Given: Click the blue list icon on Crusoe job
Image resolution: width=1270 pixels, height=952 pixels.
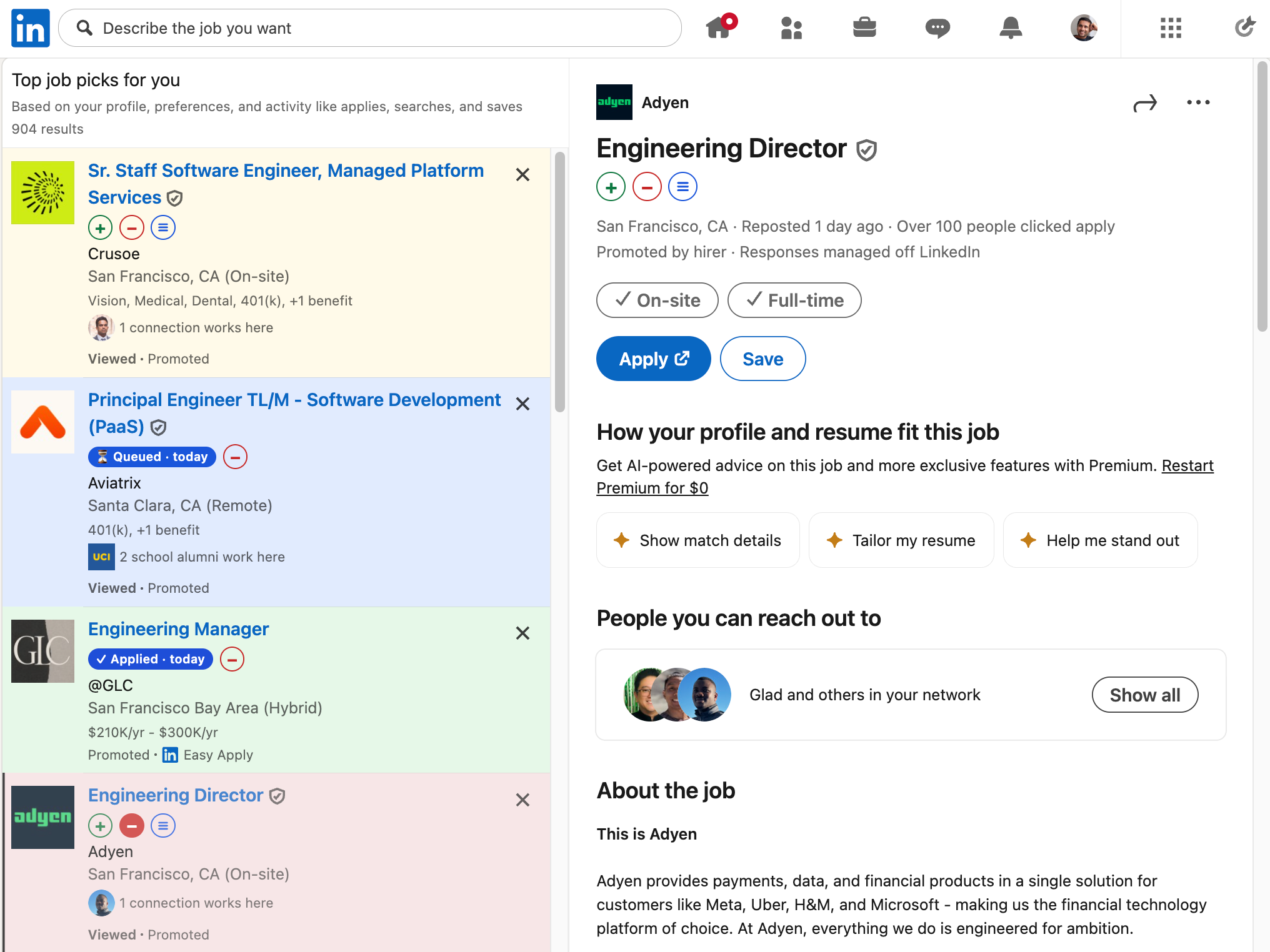Looking at the screenshot, I should [162, 228].
